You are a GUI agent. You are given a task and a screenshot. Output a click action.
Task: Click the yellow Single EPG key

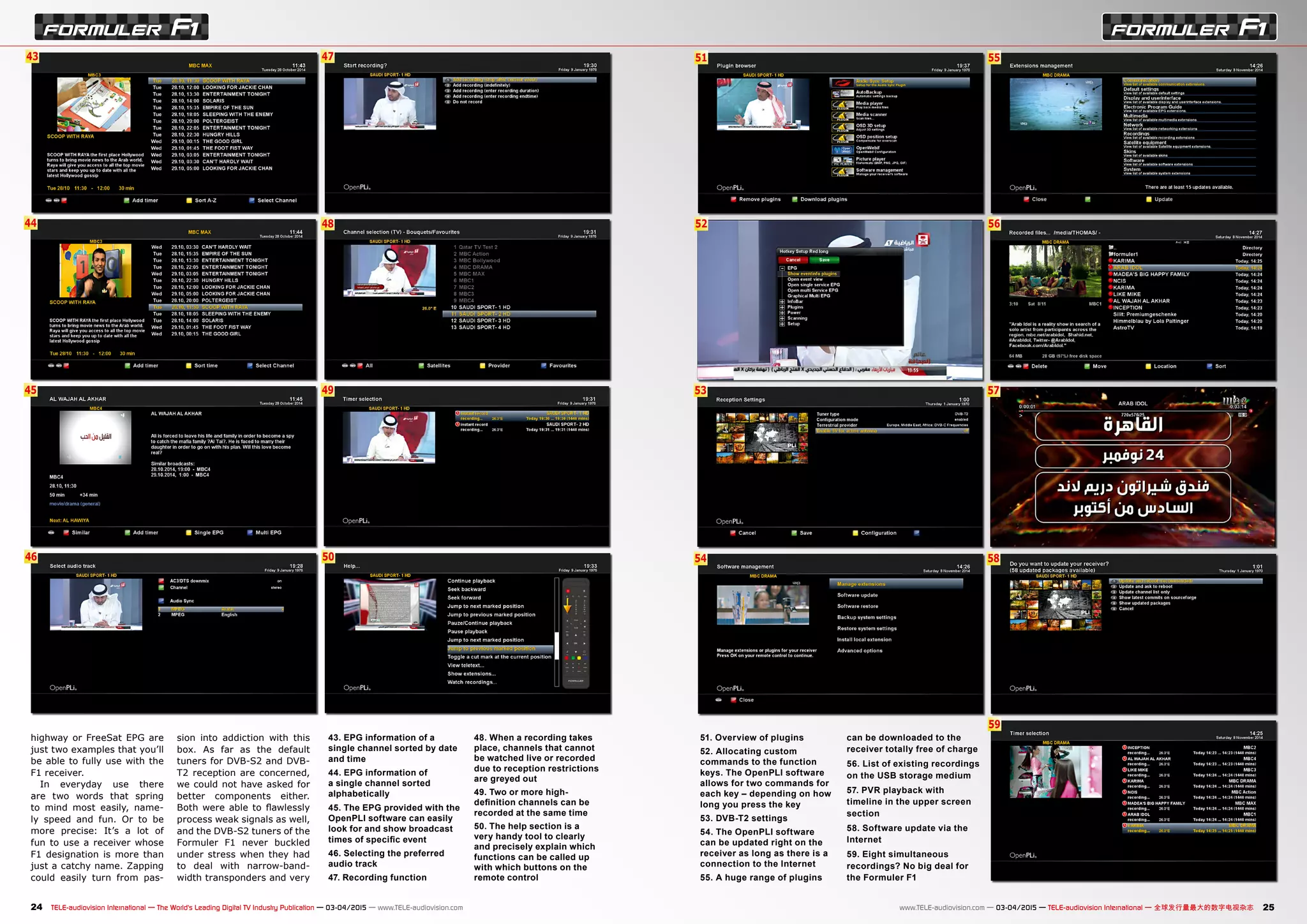tap(188, 532)
